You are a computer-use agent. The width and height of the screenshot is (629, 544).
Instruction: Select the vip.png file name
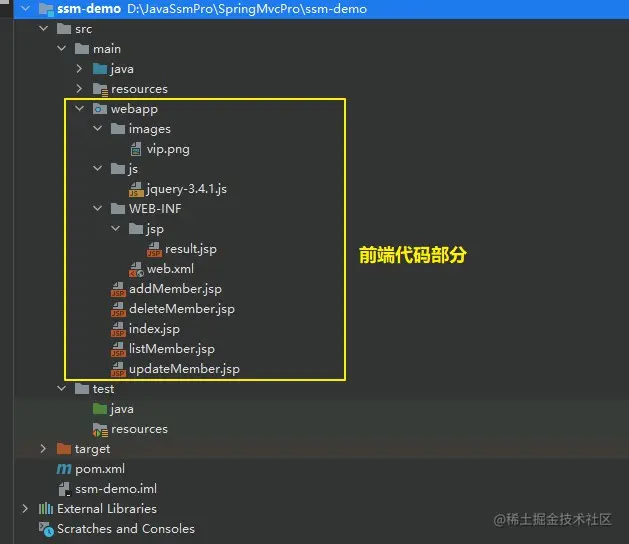point(168,149)
